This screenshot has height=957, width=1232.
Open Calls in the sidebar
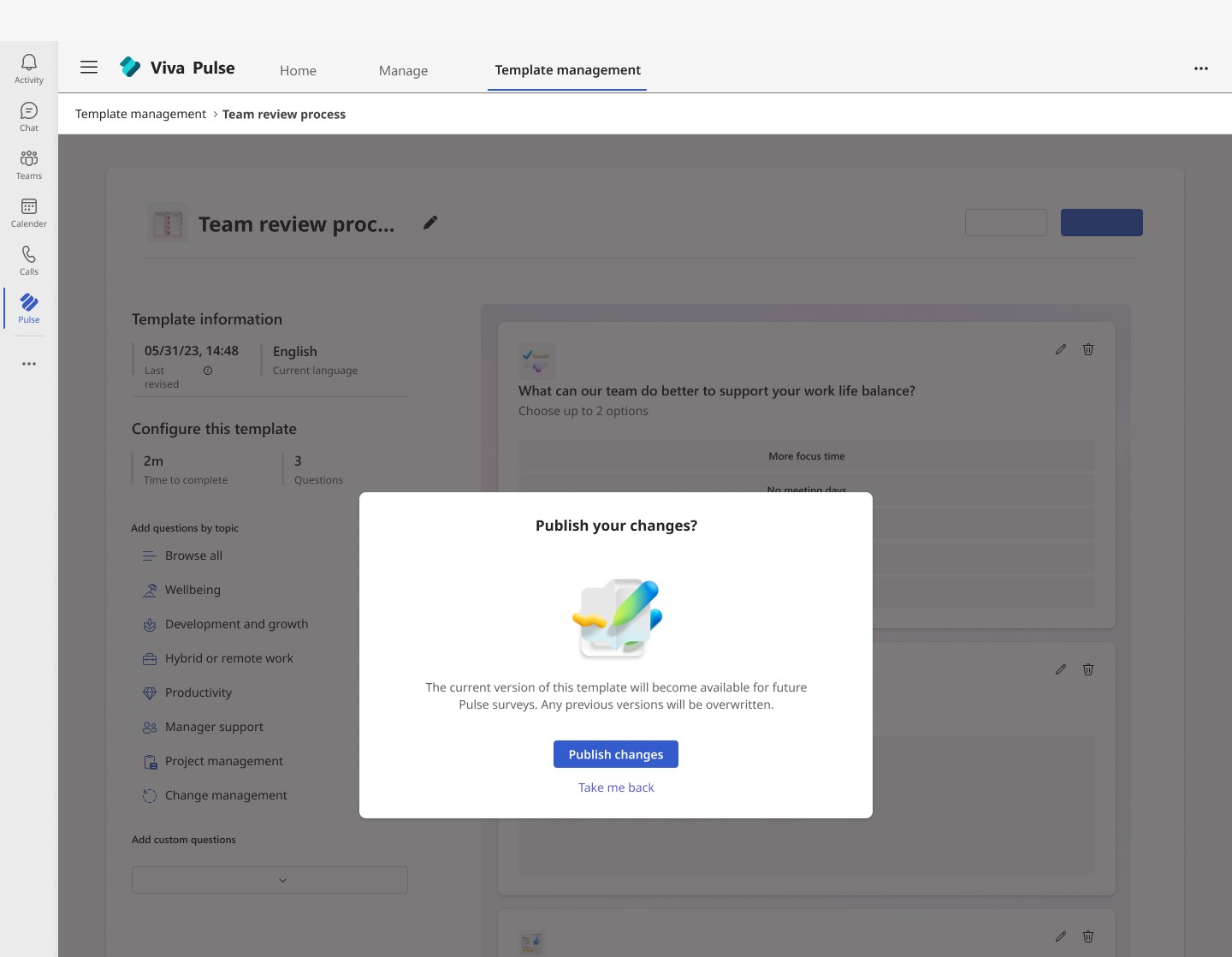pyautogui.click(x=29, y=260)
